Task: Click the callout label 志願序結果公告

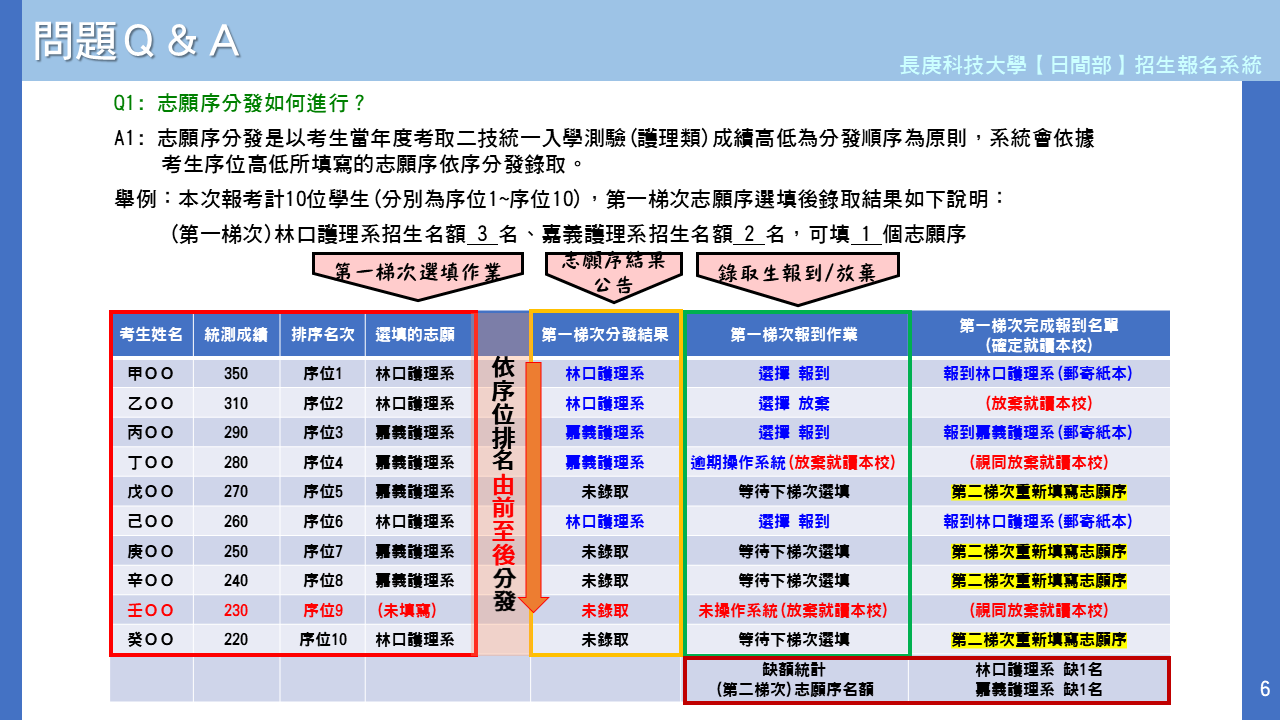Action: [612, 273]
